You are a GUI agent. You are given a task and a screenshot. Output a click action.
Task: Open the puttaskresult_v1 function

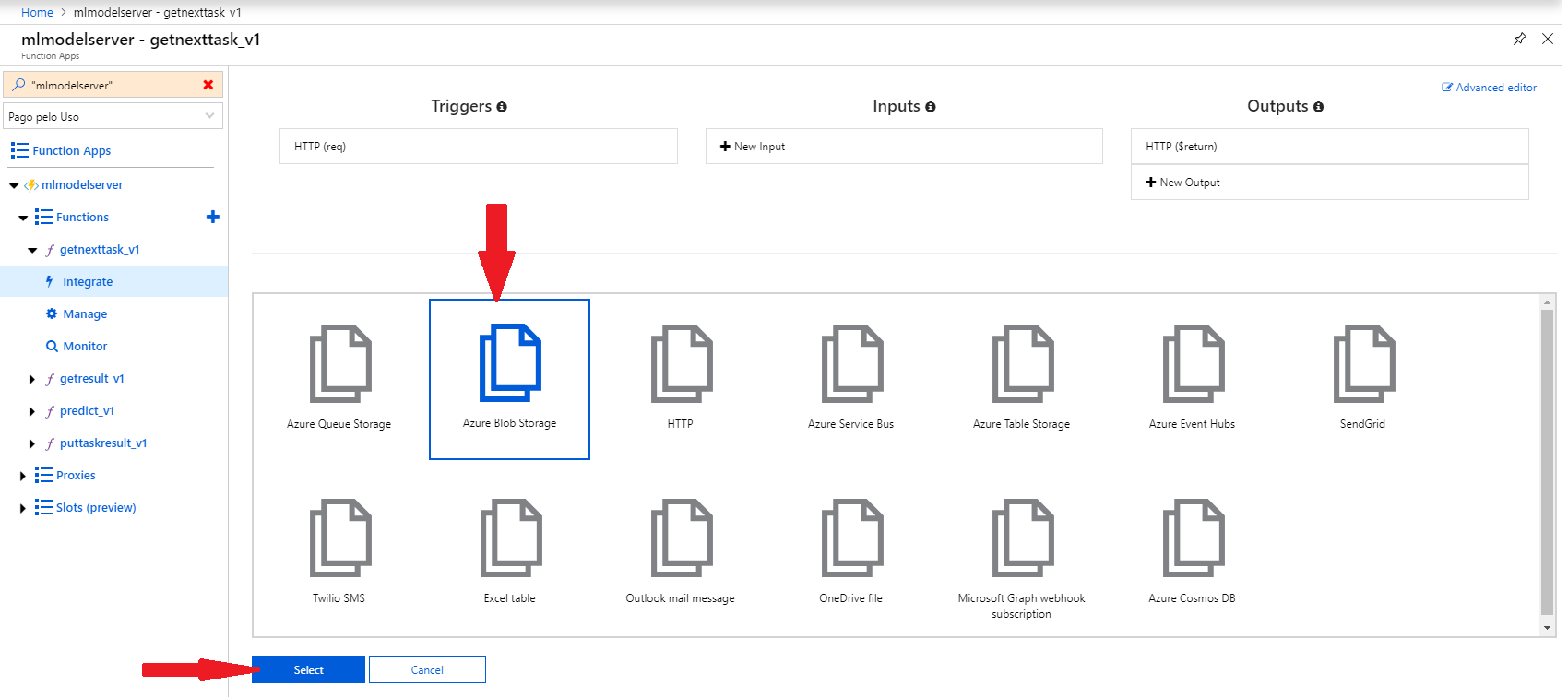pyautogui.click(x=103, y=443)
